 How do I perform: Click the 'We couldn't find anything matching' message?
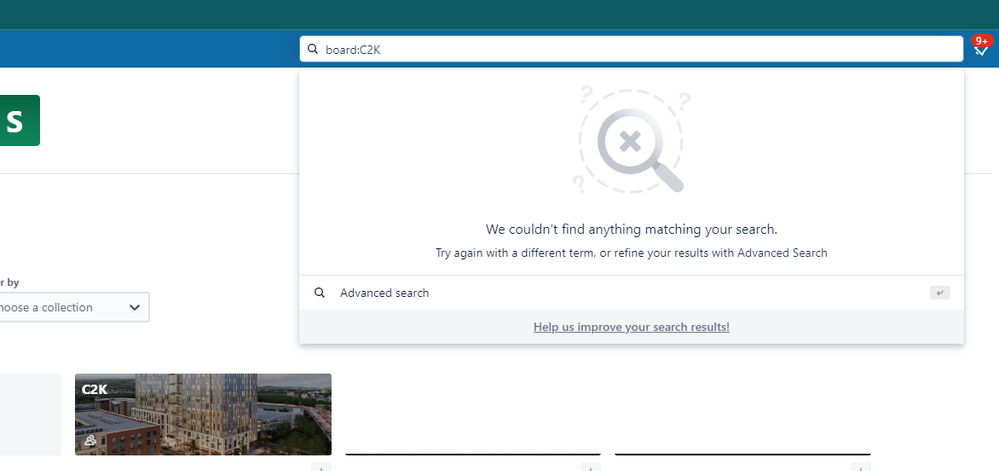[x=631, y=229]
